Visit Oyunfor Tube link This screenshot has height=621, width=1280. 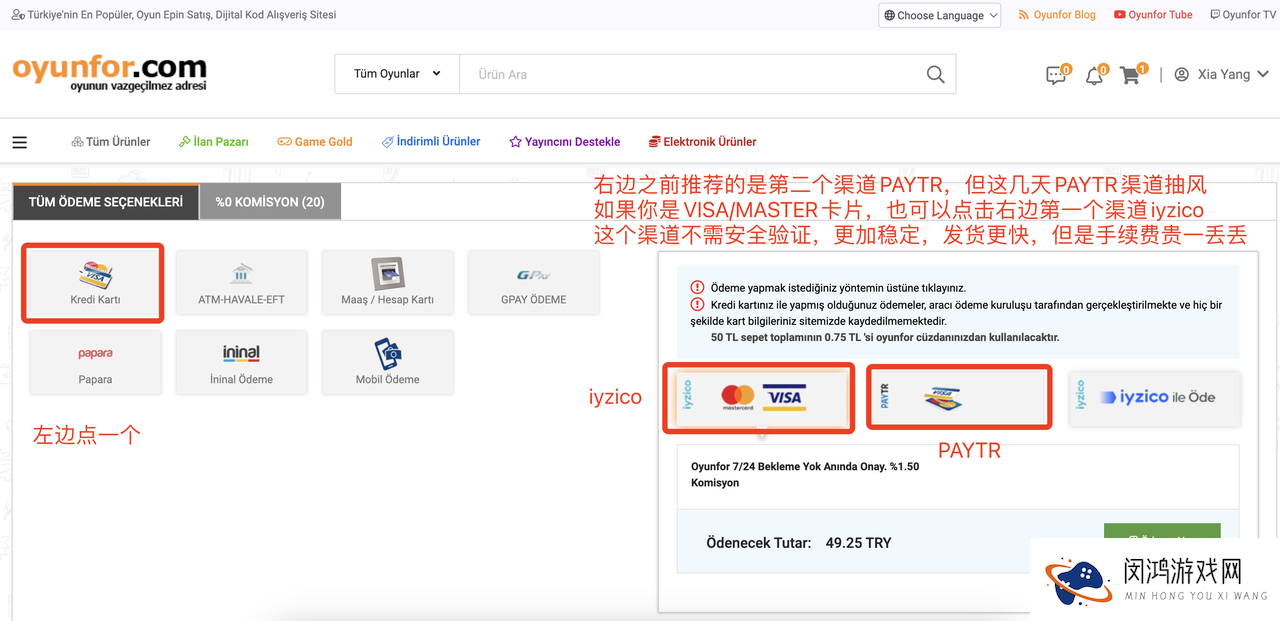pos(1153,15)
